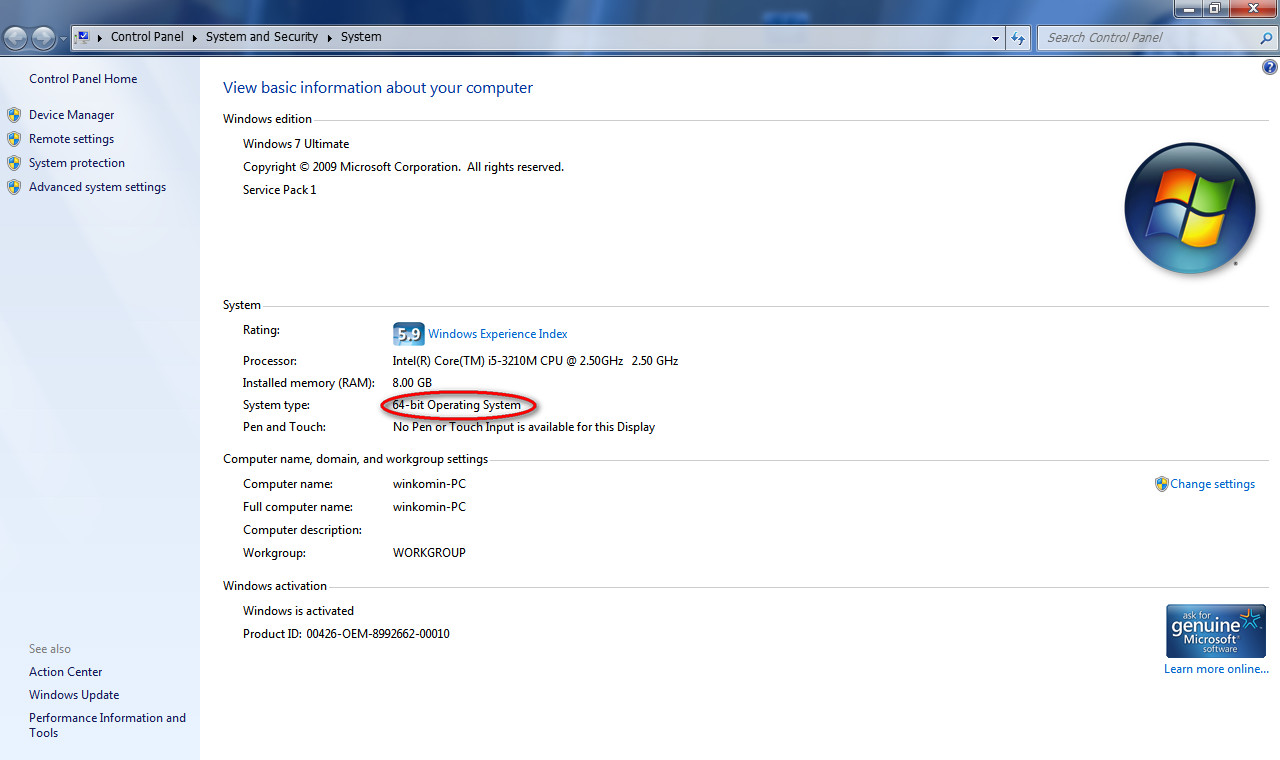
Task: Click the Back navigation arrow button
Action: pos(16,38)
